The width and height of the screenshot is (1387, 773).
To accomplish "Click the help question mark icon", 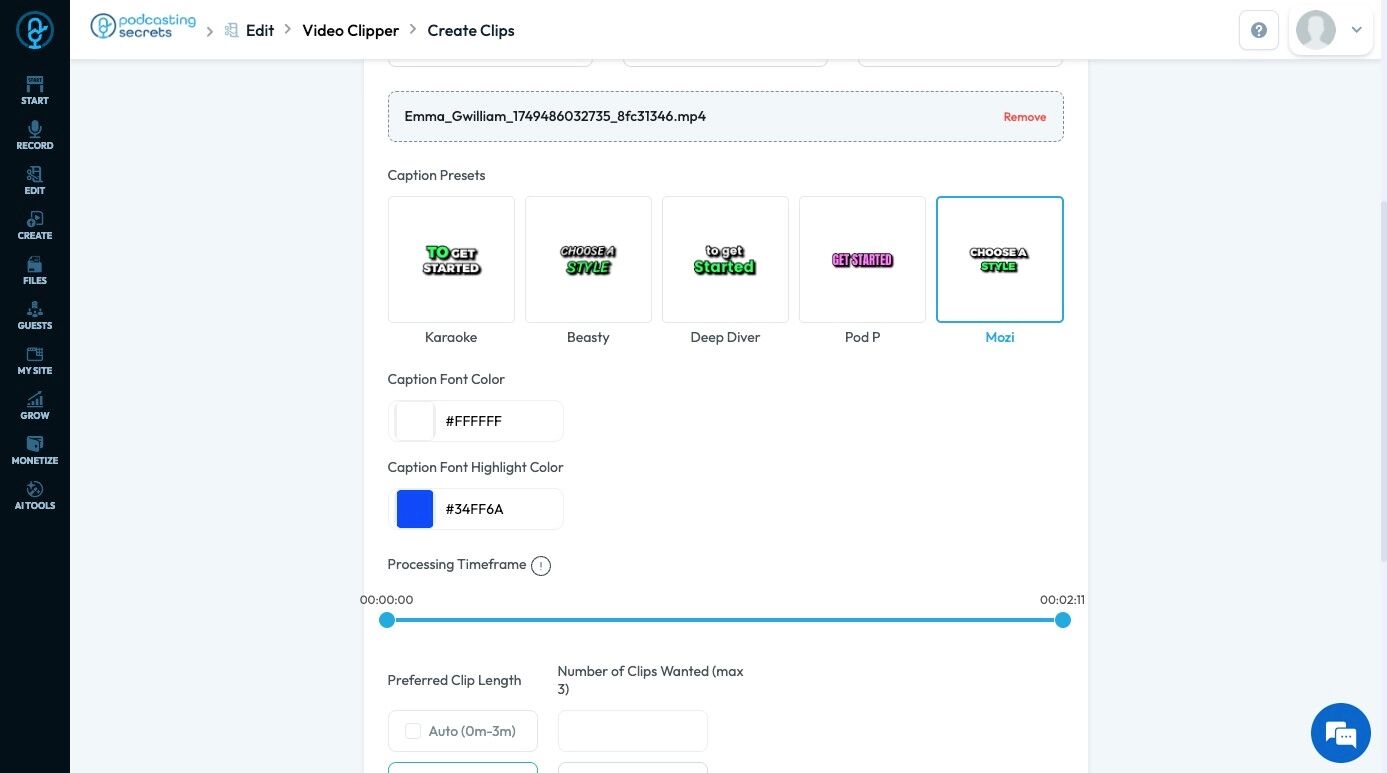I will (1259, 30).
